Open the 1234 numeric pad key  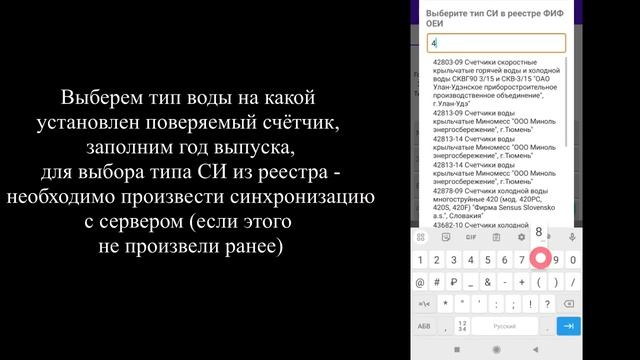(462, 326)
